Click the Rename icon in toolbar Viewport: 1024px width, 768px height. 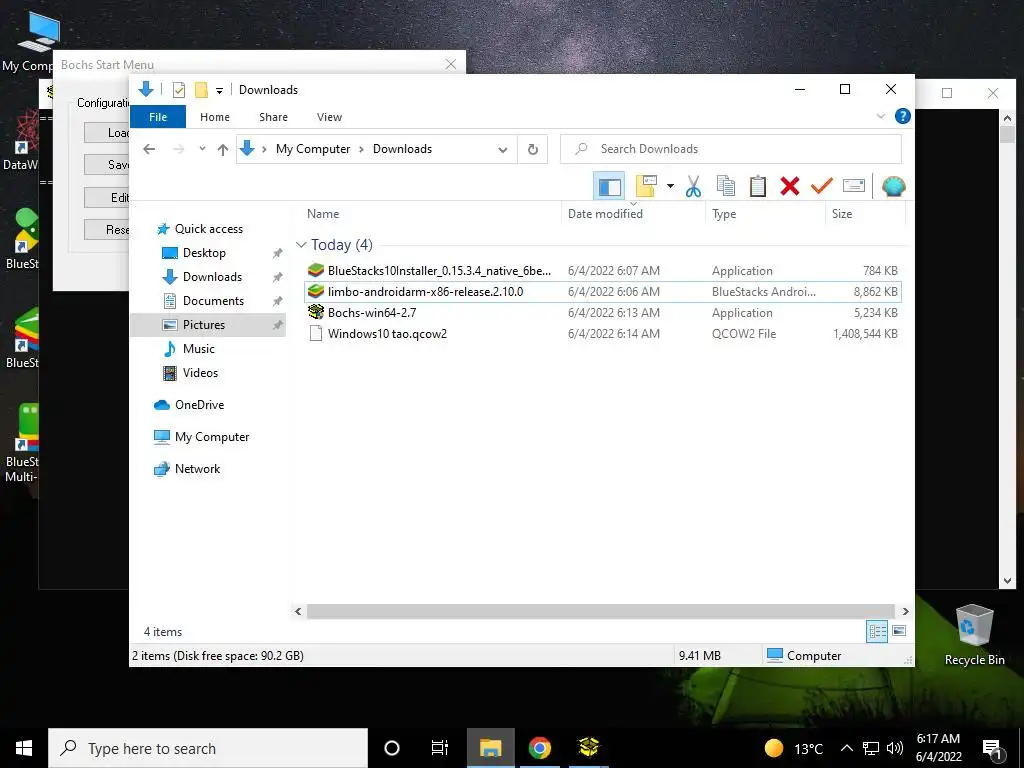coord(854,186)
